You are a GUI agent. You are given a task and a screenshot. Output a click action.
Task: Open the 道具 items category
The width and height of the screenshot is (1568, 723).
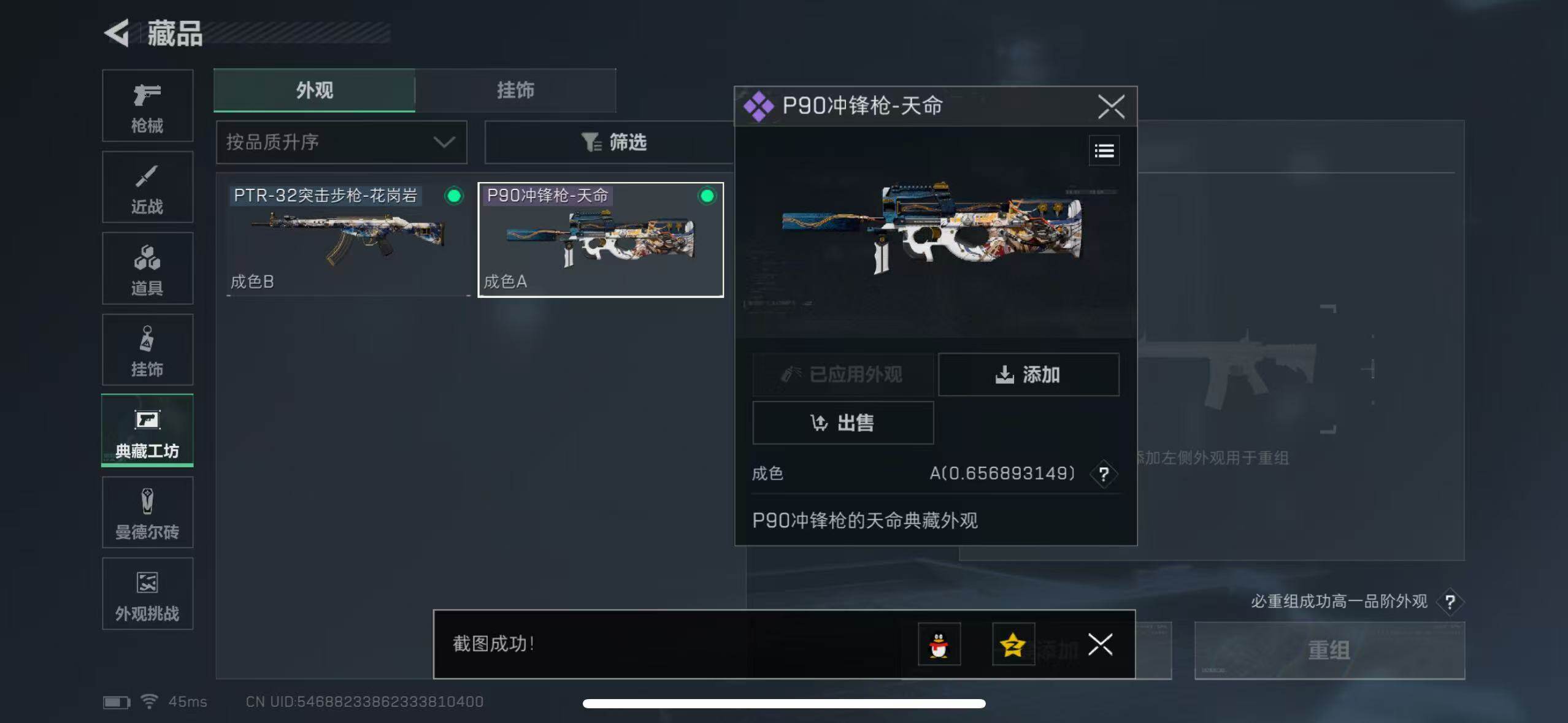pos(147,268)
